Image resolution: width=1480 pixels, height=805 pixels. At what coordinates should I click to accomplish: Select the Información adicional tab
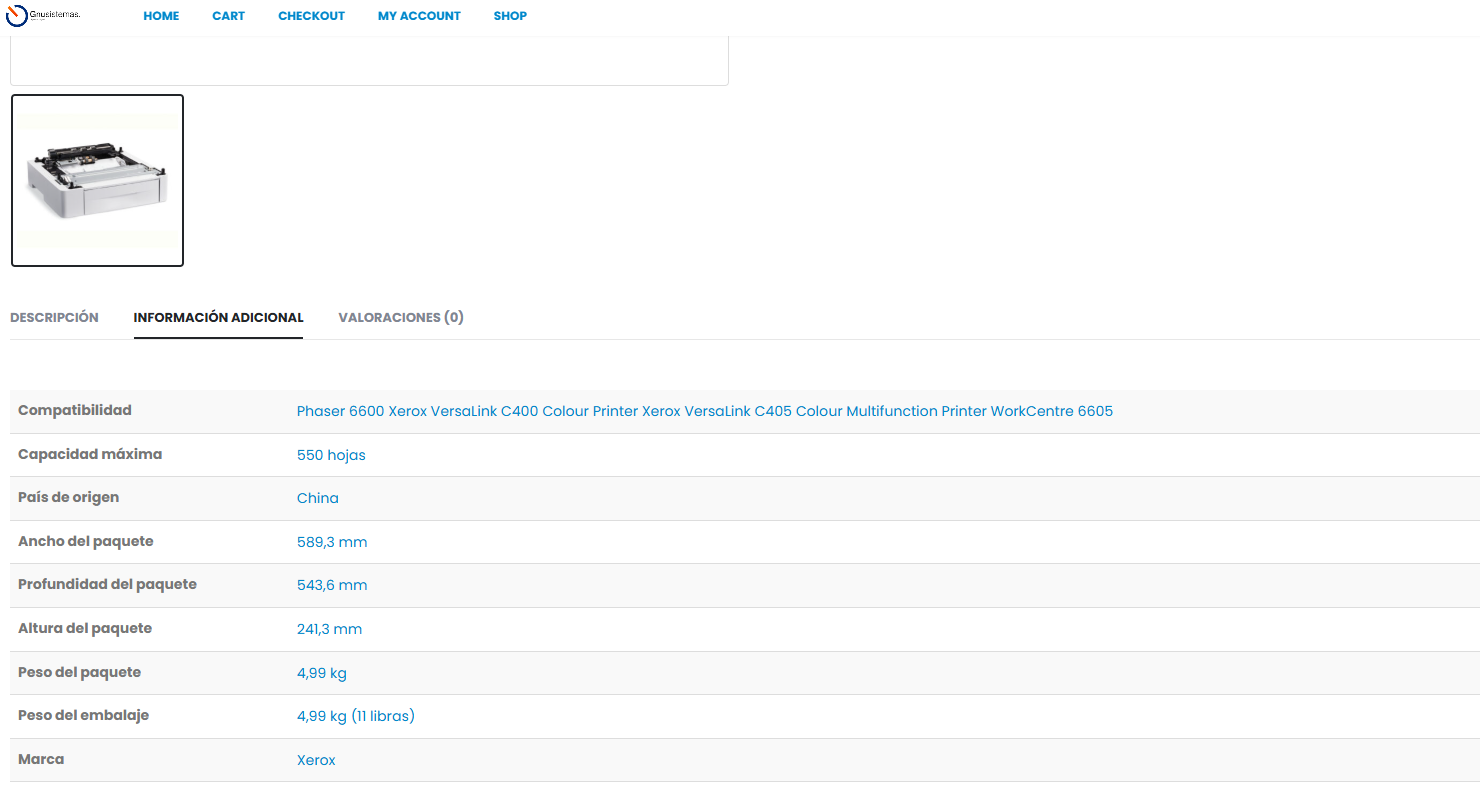[x=218, y=318]
